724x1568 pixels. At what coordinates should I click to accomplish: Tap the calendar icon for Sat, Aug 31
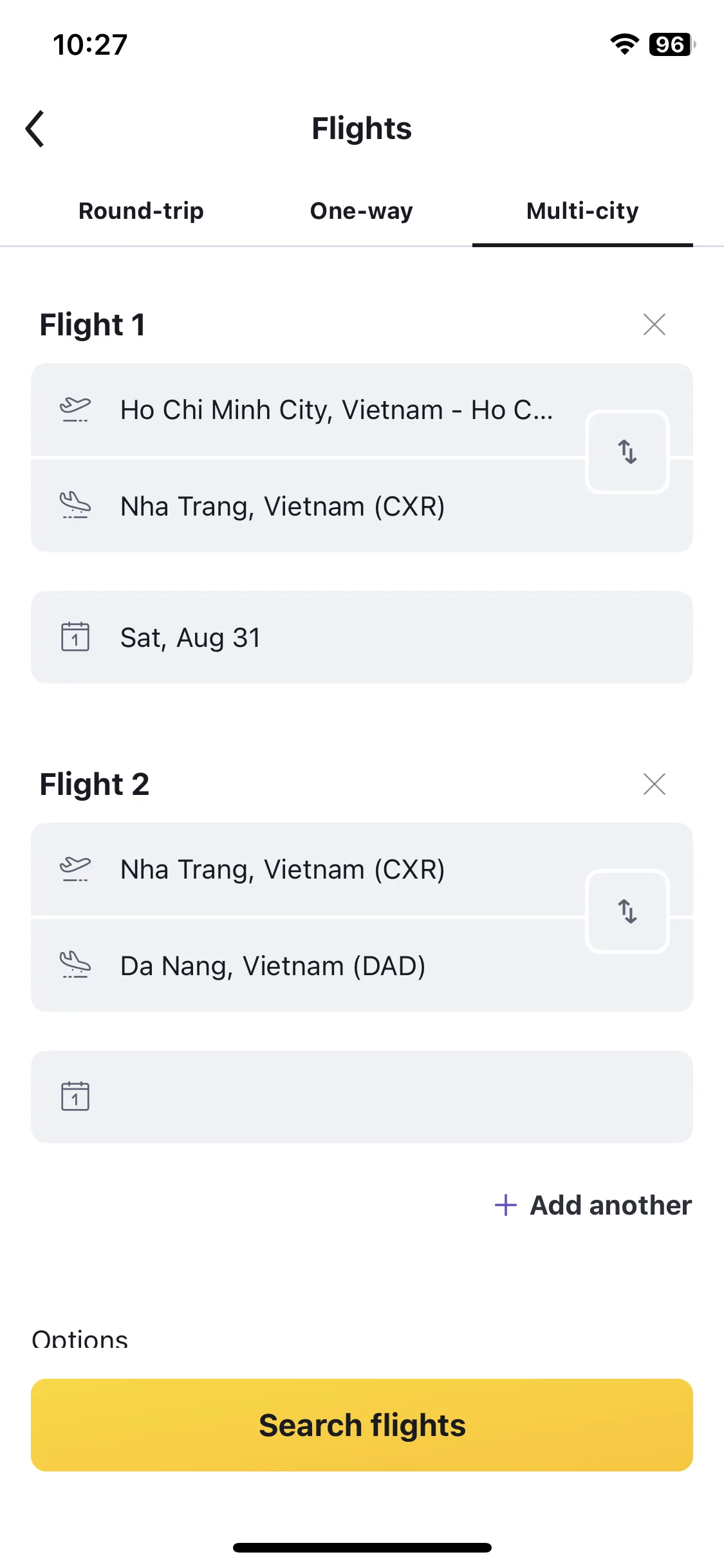pos(75,637)
